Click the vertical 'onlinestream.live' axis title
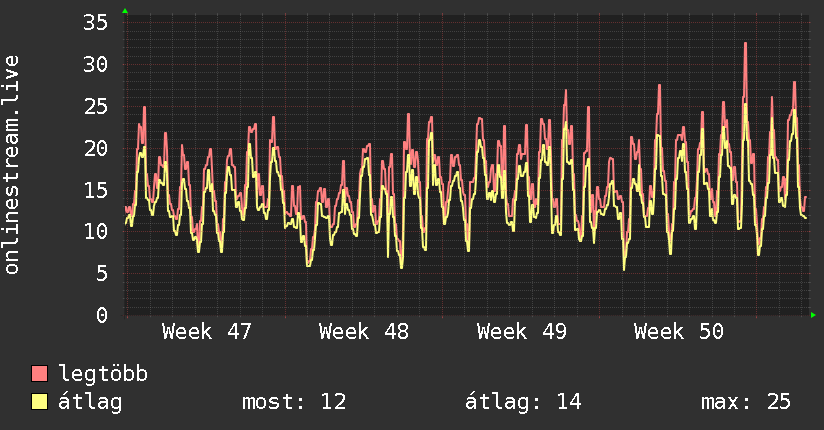 coord(11,165)
